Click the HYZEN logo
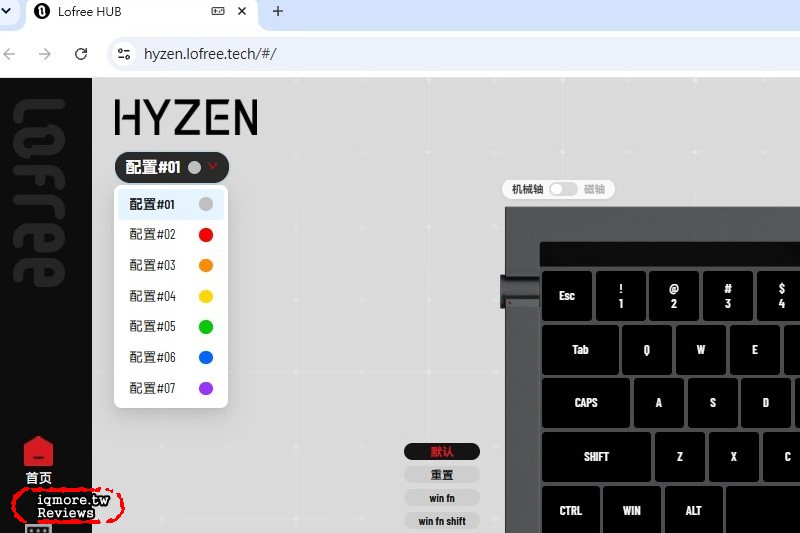This screenshot has width=800, height=533. tap(186, 117)
